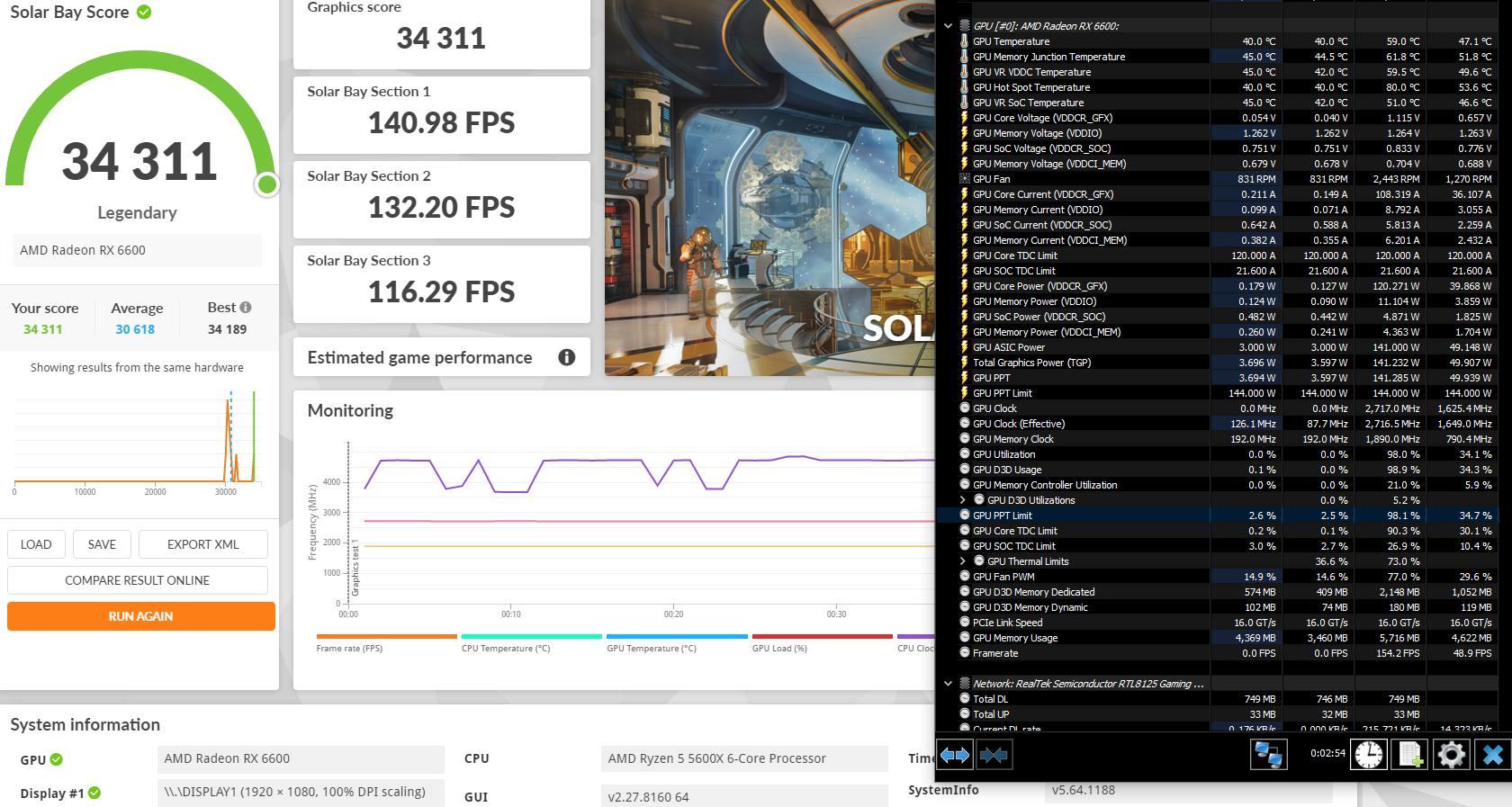Click the CPU field AMD Ryzen 5 5600X

(744, 758)
